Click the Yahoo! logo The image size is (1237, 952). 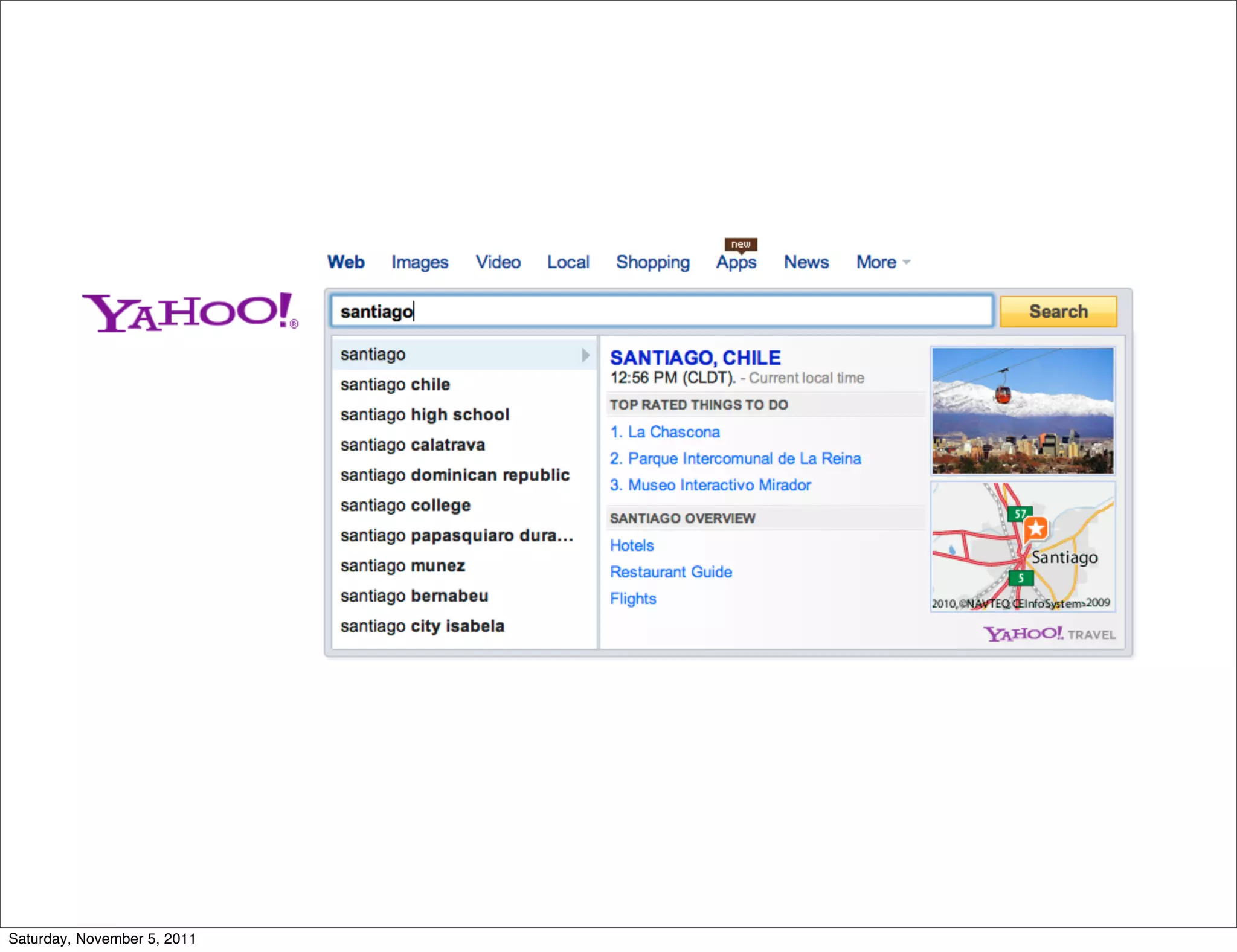pos(190,312)
